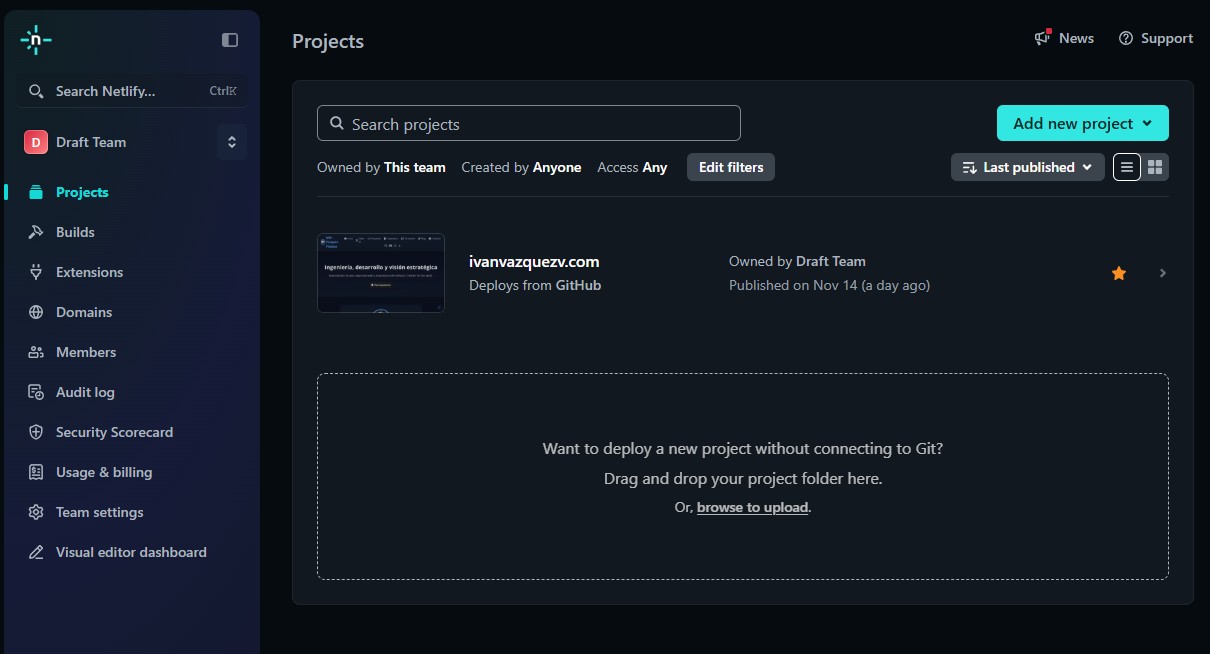Switch to grid view layout

1155,167
